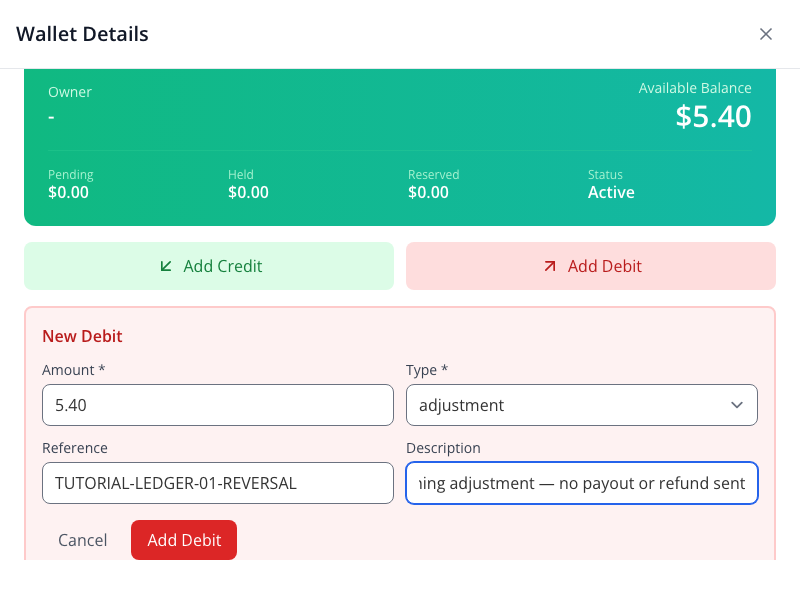Click the Pending $0.00 value
Image resolution: width=800 pixels, height=600 pixels.
(68, 192)
